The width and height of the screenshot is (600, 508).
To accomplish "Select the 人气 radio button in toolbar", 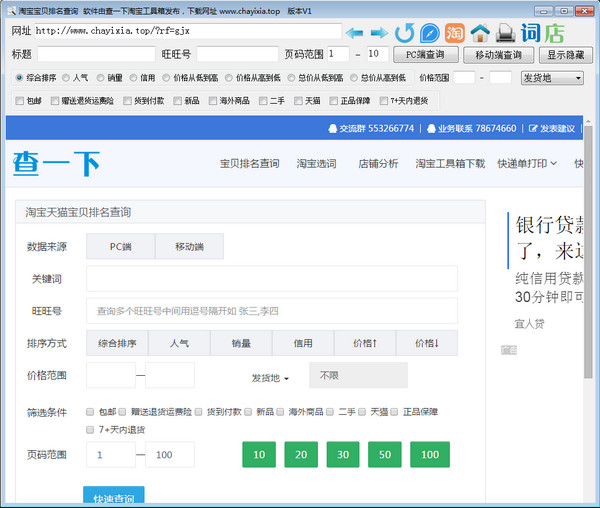I will pyautogui.click(x=66, y=78).
